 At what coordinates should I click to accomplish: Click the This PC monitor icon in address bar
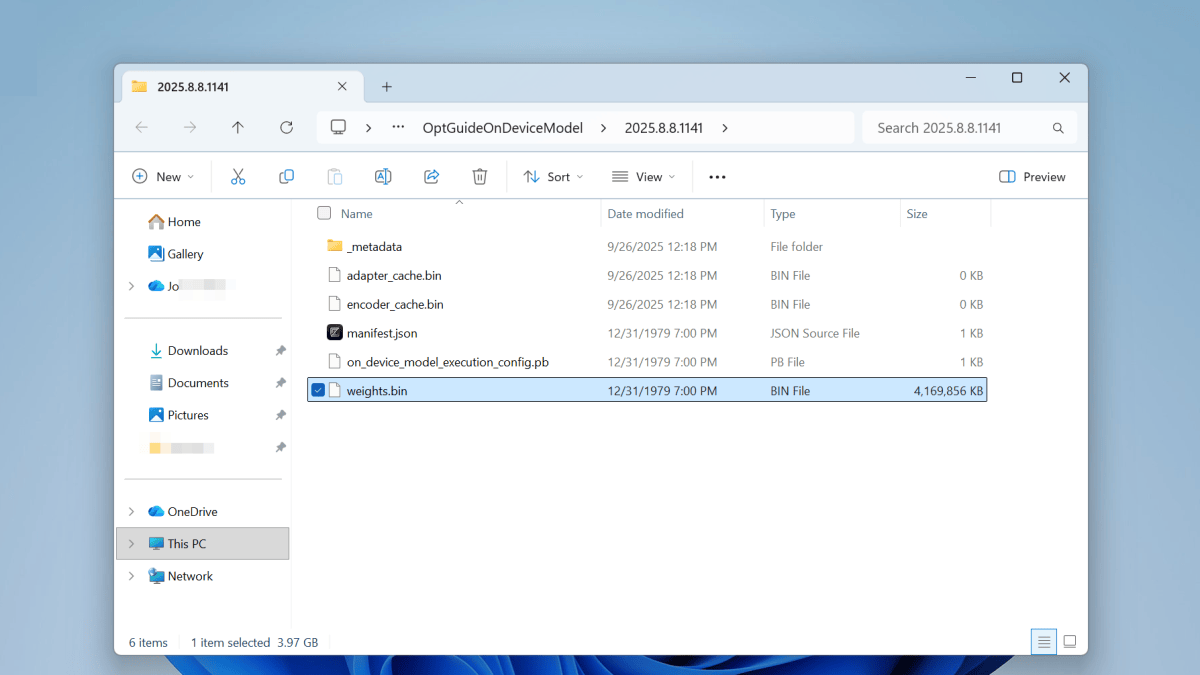339,128
